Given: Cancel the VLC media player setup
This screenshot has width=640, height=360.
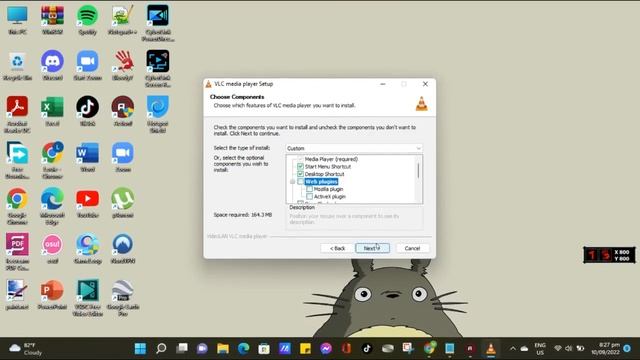Looking at the screenshot, I should 412,248.
